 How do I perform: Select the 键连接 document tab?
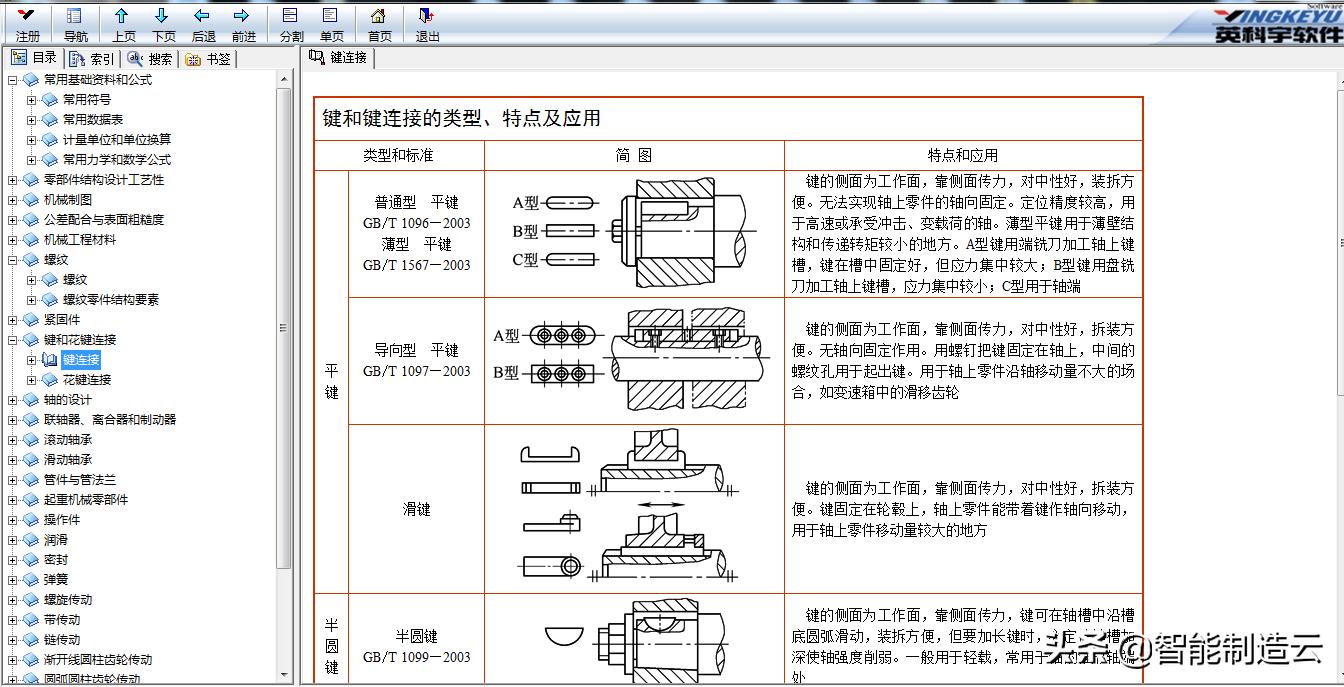338,58
